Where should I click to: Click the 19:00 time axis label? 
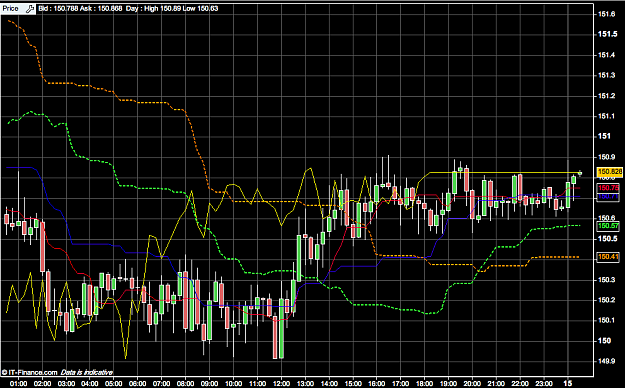coord(448,384)
